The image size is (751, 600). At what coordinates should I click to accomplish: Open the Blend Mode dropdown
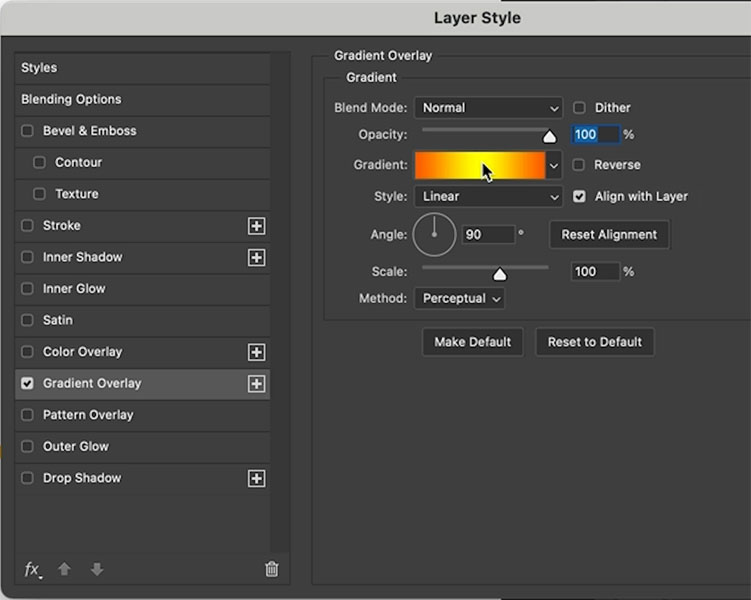tap(488, 108)
